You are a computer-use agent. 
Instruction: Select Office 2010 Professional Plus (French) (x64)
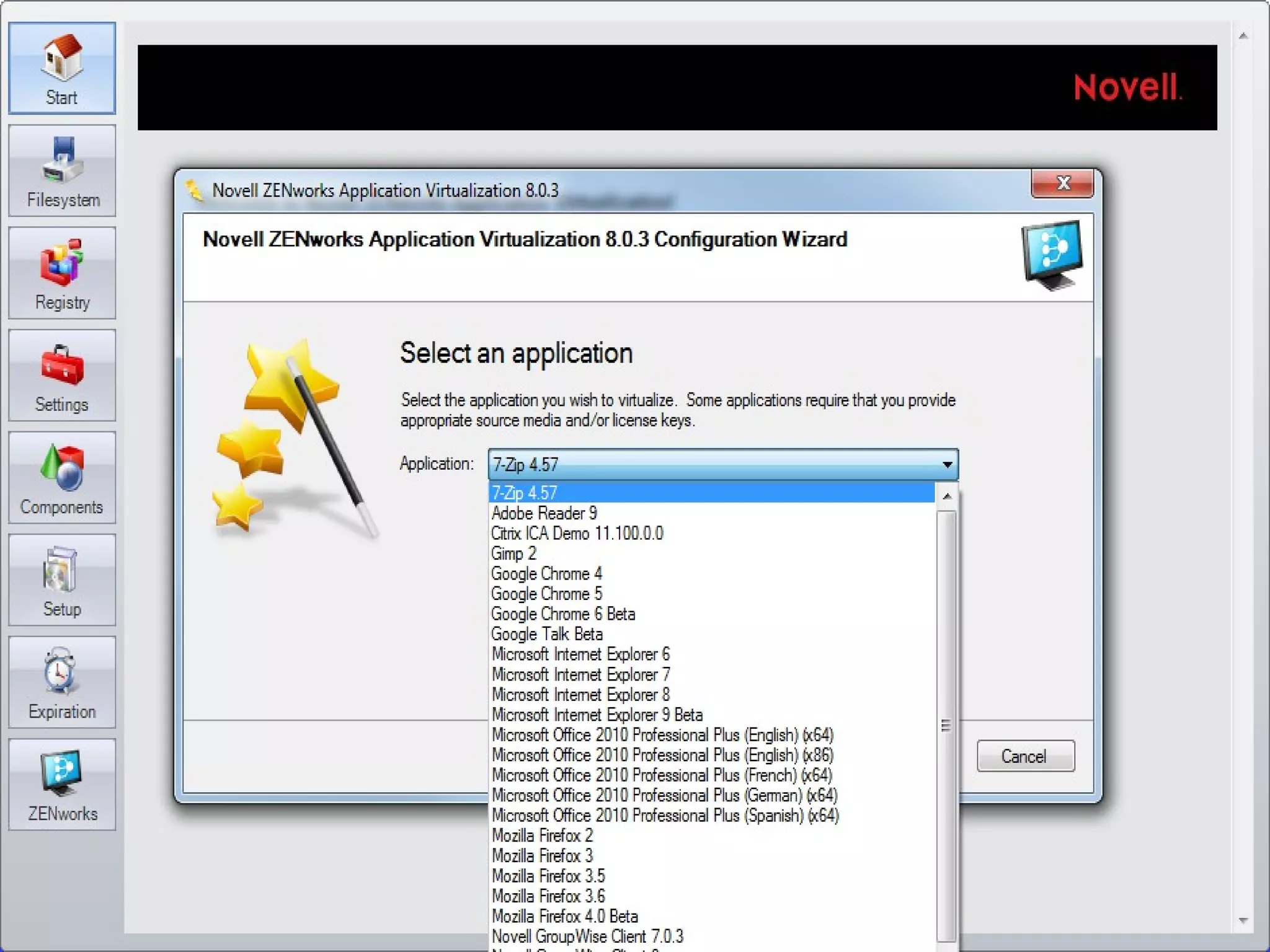pos(712,775)
